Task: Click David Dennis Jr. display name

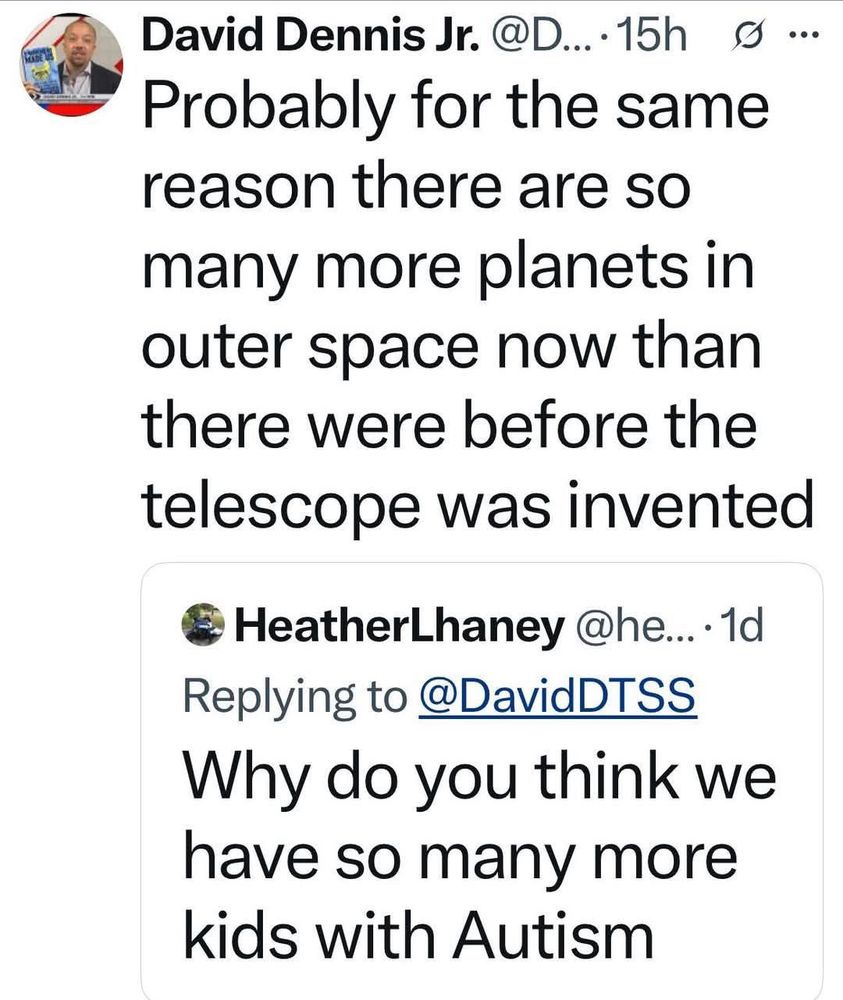Action: (310, 36)
